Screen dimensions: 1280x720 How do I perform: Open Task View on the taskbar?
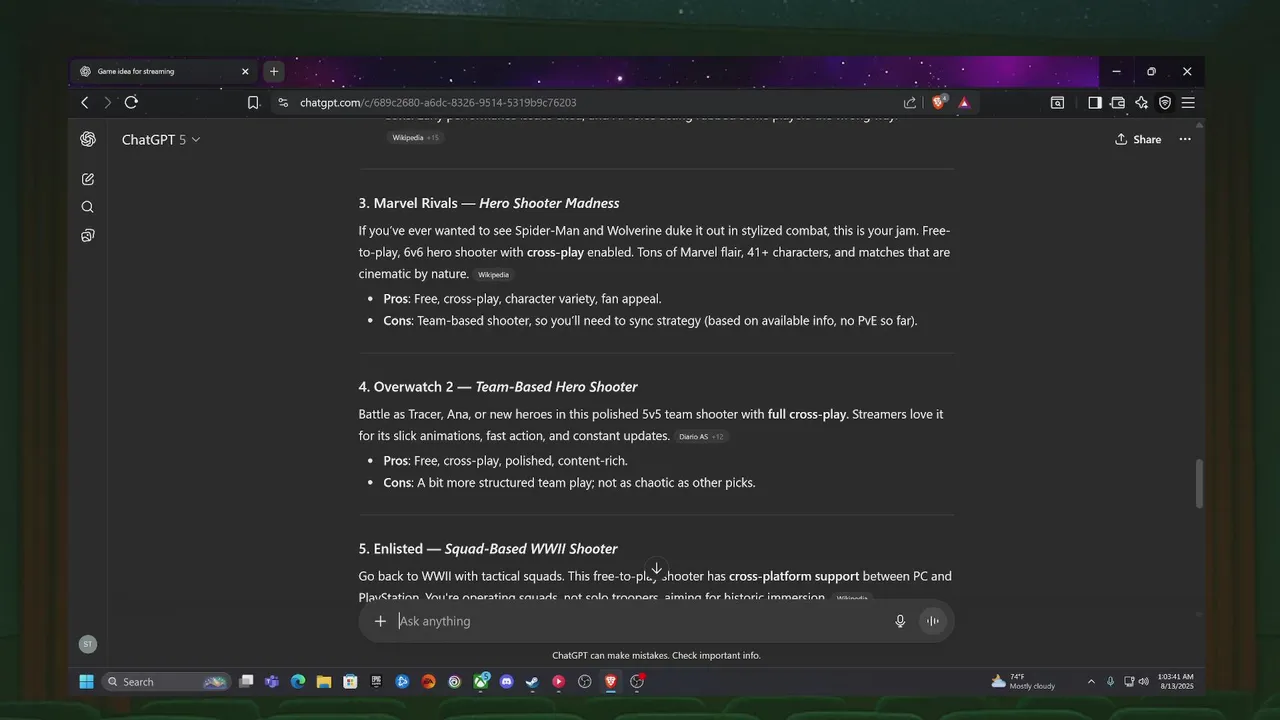point(246,682)
